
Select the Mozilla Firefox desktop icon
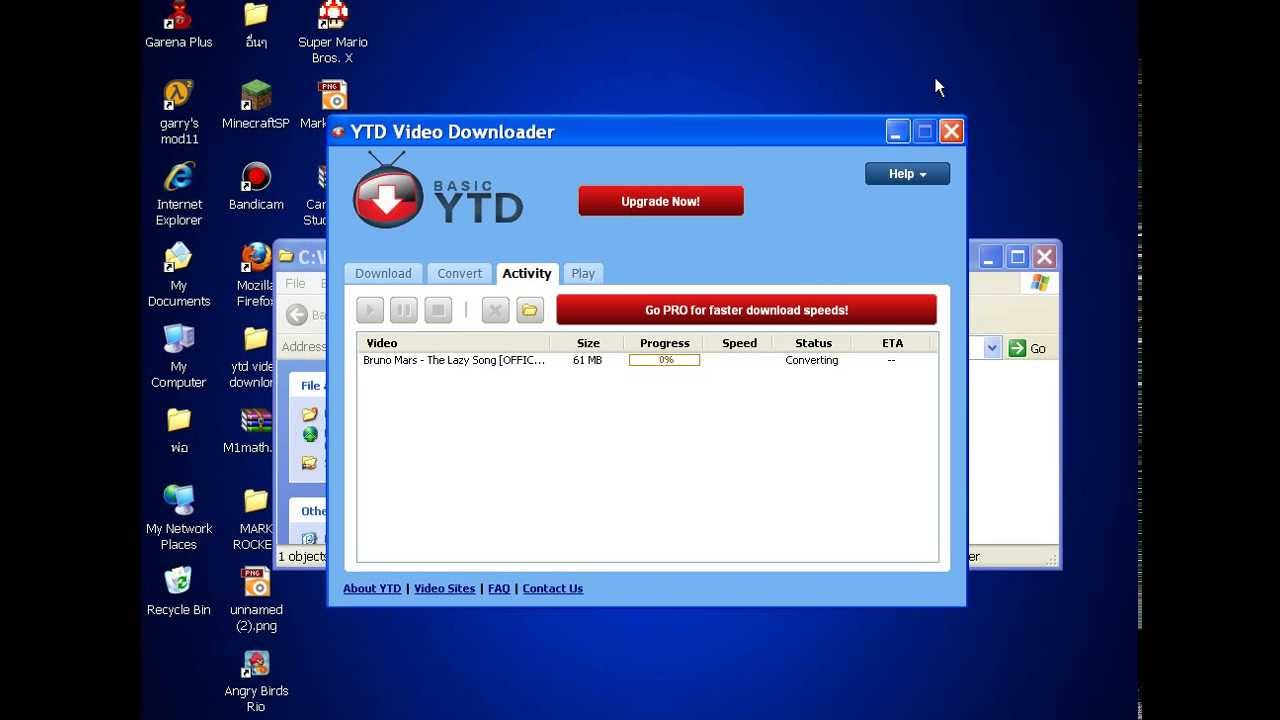(x=255, y=275)
